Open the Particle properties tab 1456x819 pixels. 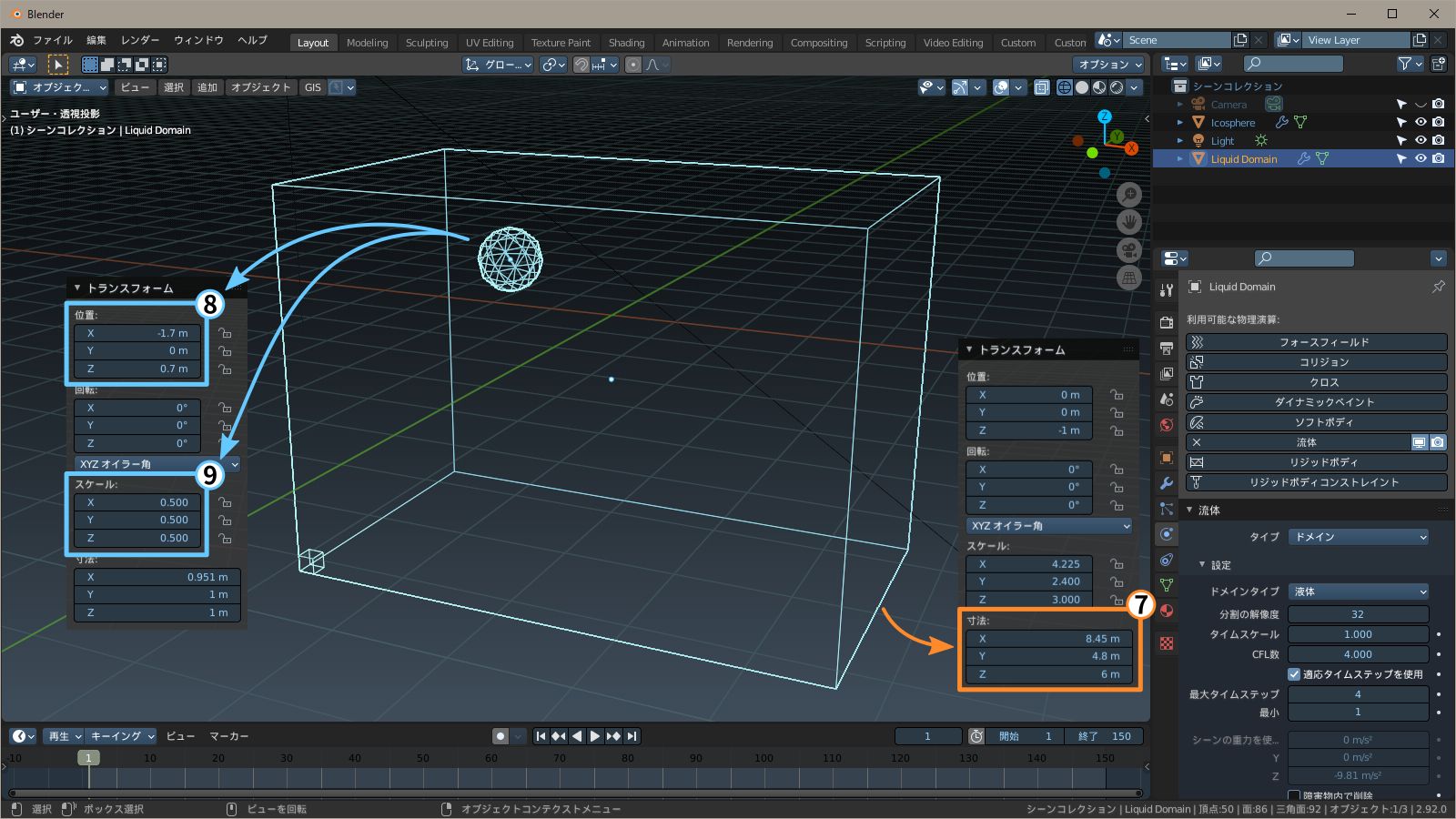click(1167, 509)
